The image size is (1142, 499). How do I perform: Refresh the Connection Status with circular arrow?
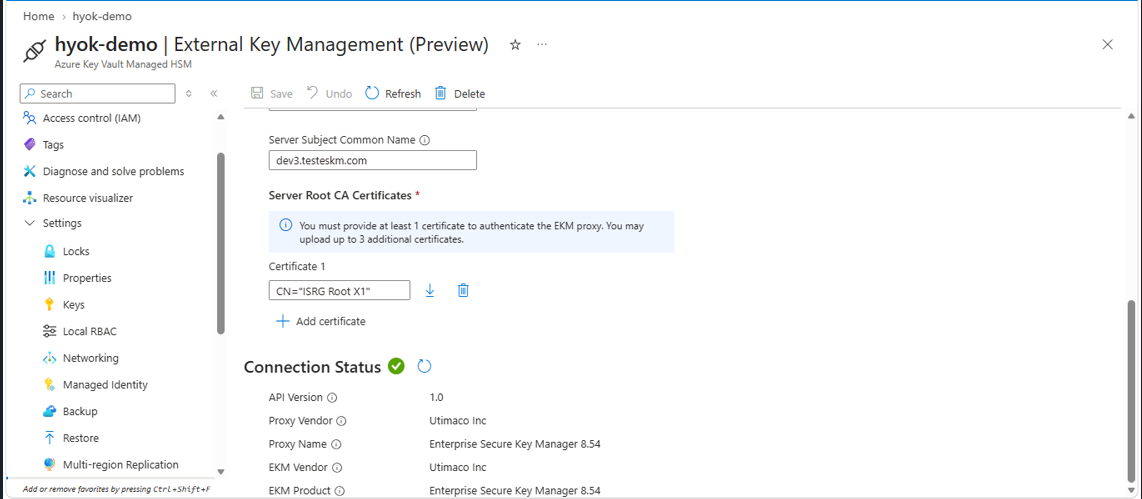tap(425, 366)
